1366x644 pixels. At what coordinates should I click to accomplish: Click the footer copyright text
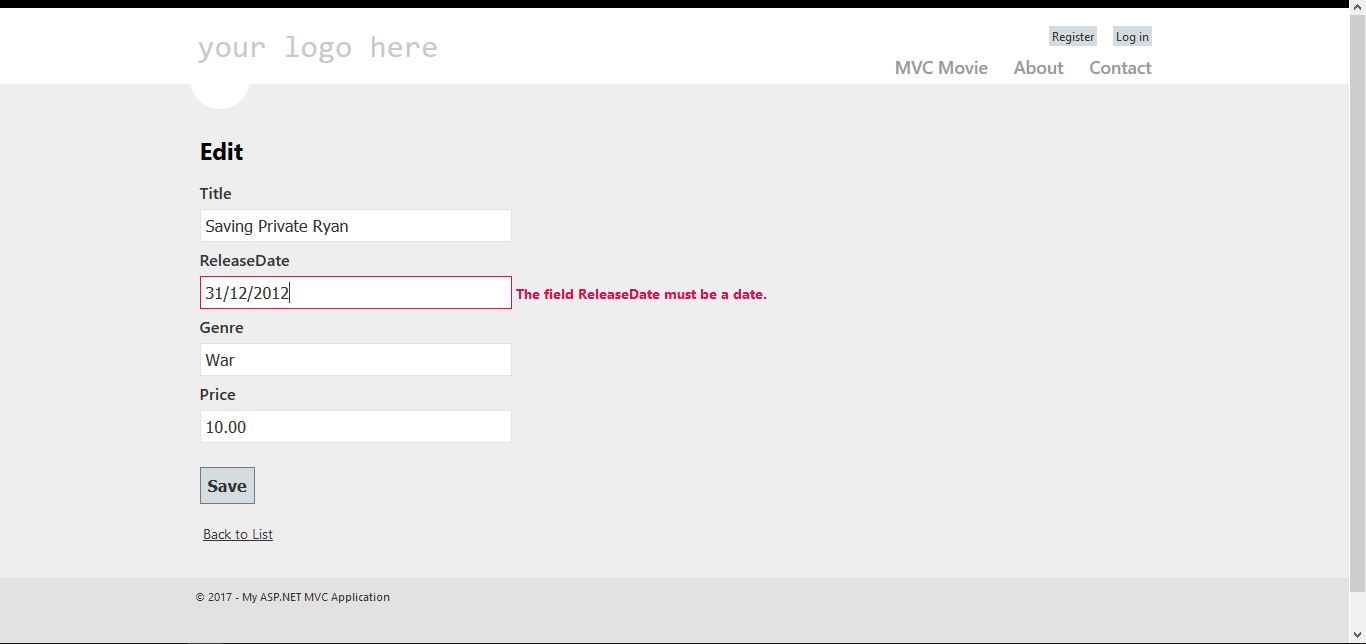293,597
